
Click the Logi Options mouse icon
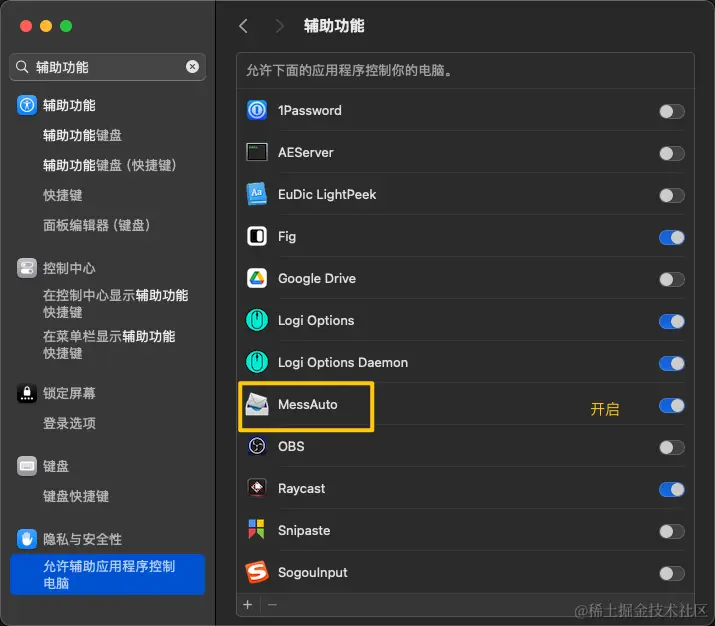[x=257, y=320]
